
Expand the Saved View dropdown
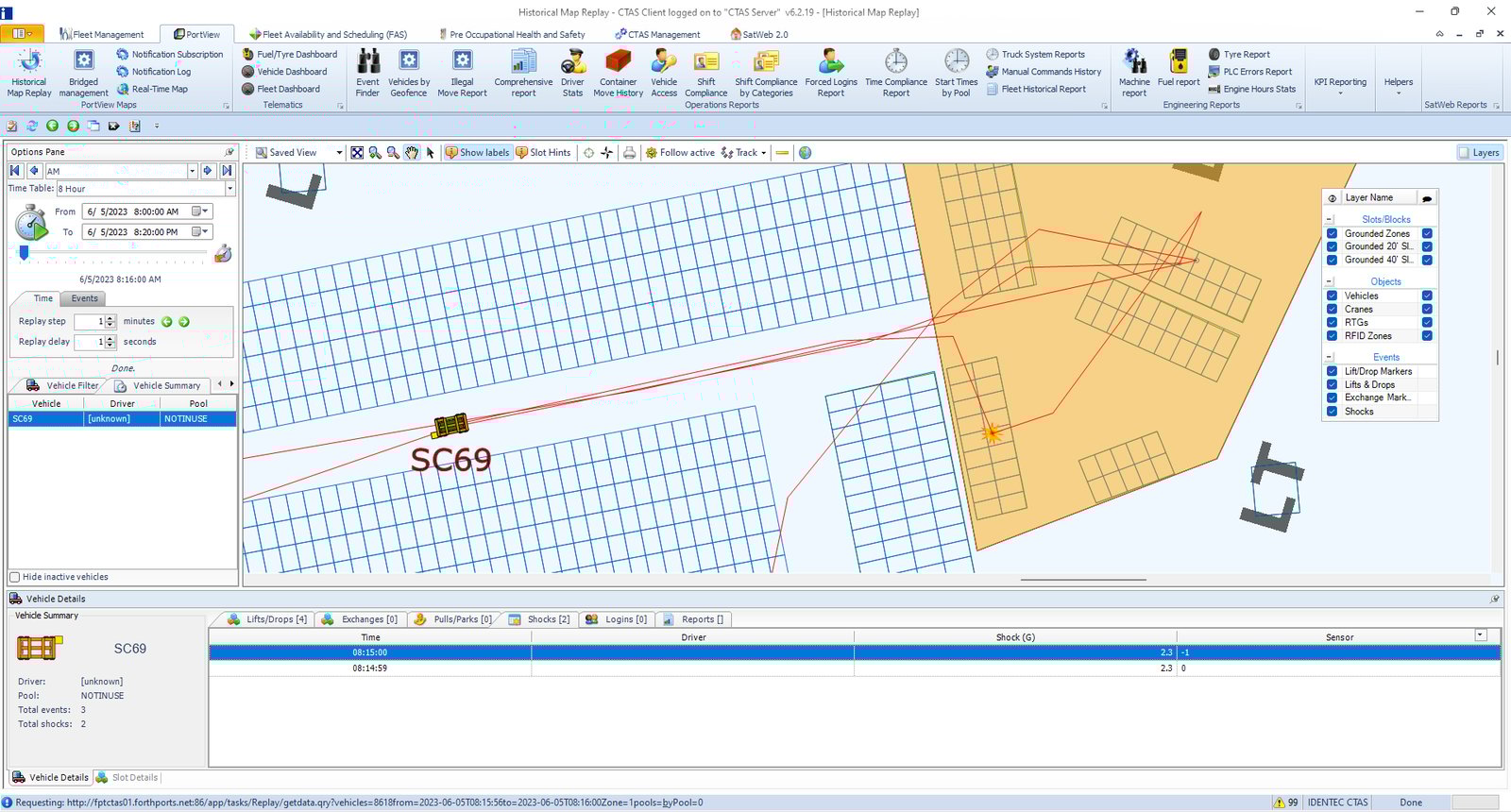tap(338, 153)
